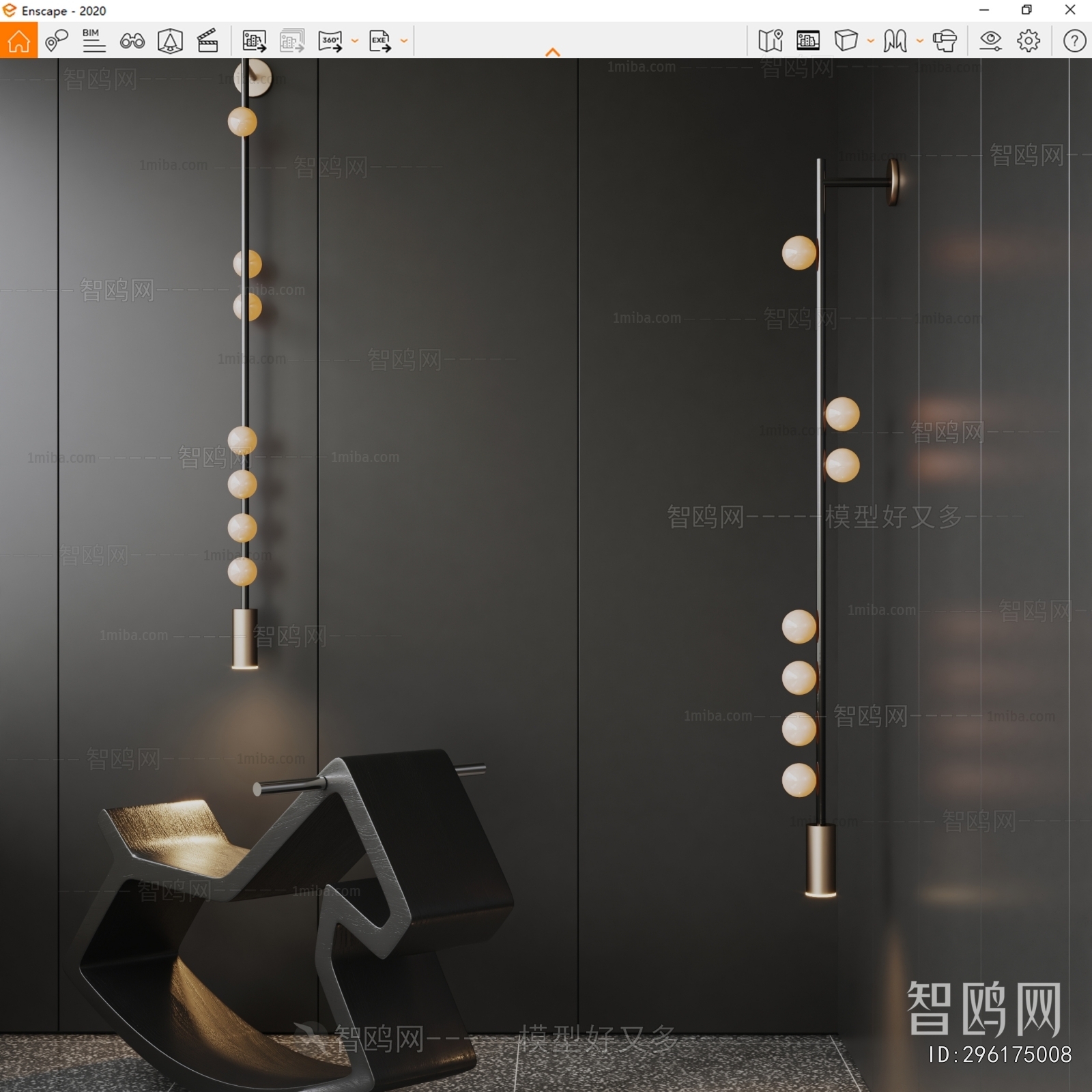Enable Virtual Reality headset icon

click(x=945, y=41)
